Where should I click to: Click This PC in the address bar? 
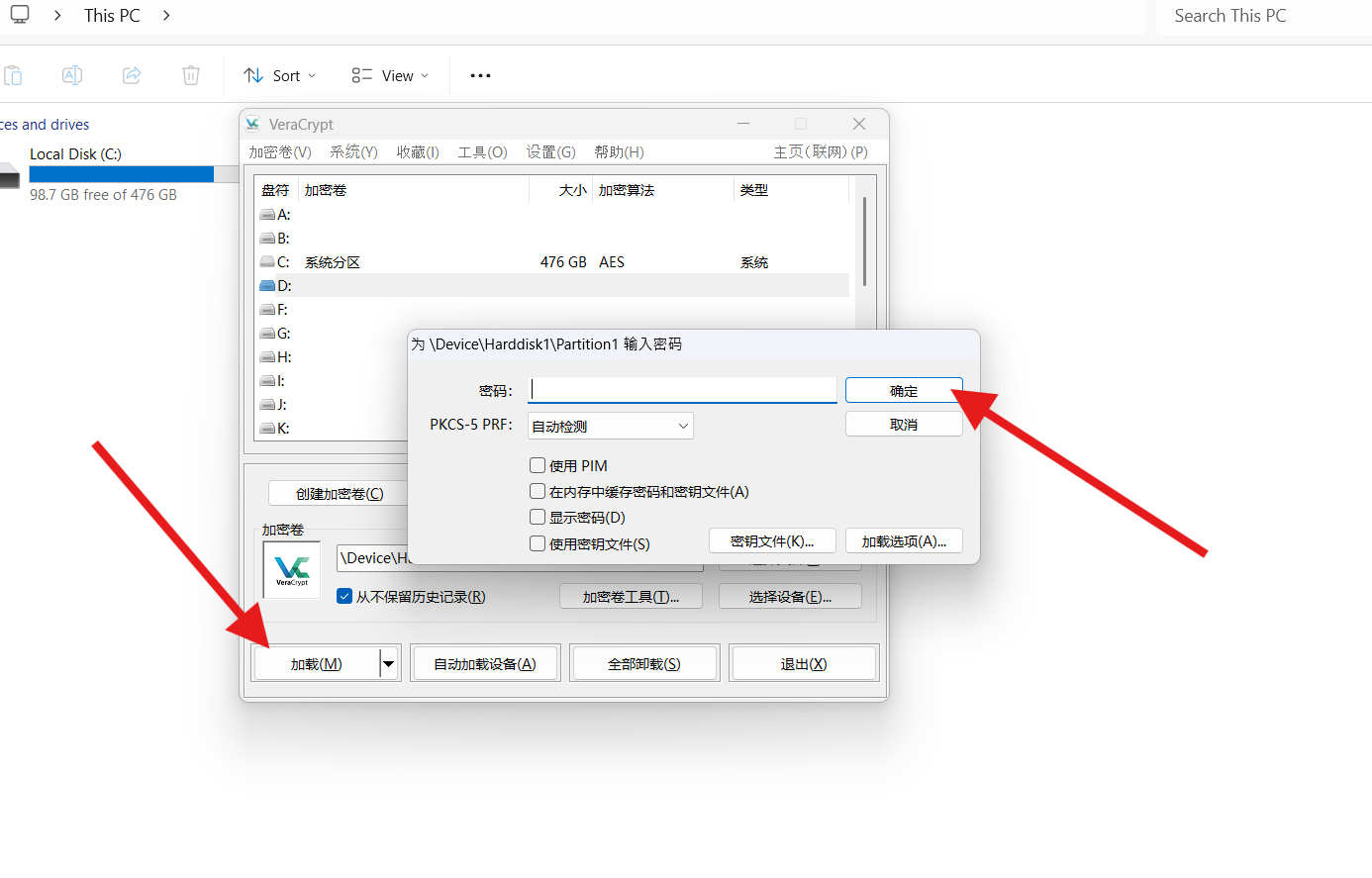click(112, 15)
